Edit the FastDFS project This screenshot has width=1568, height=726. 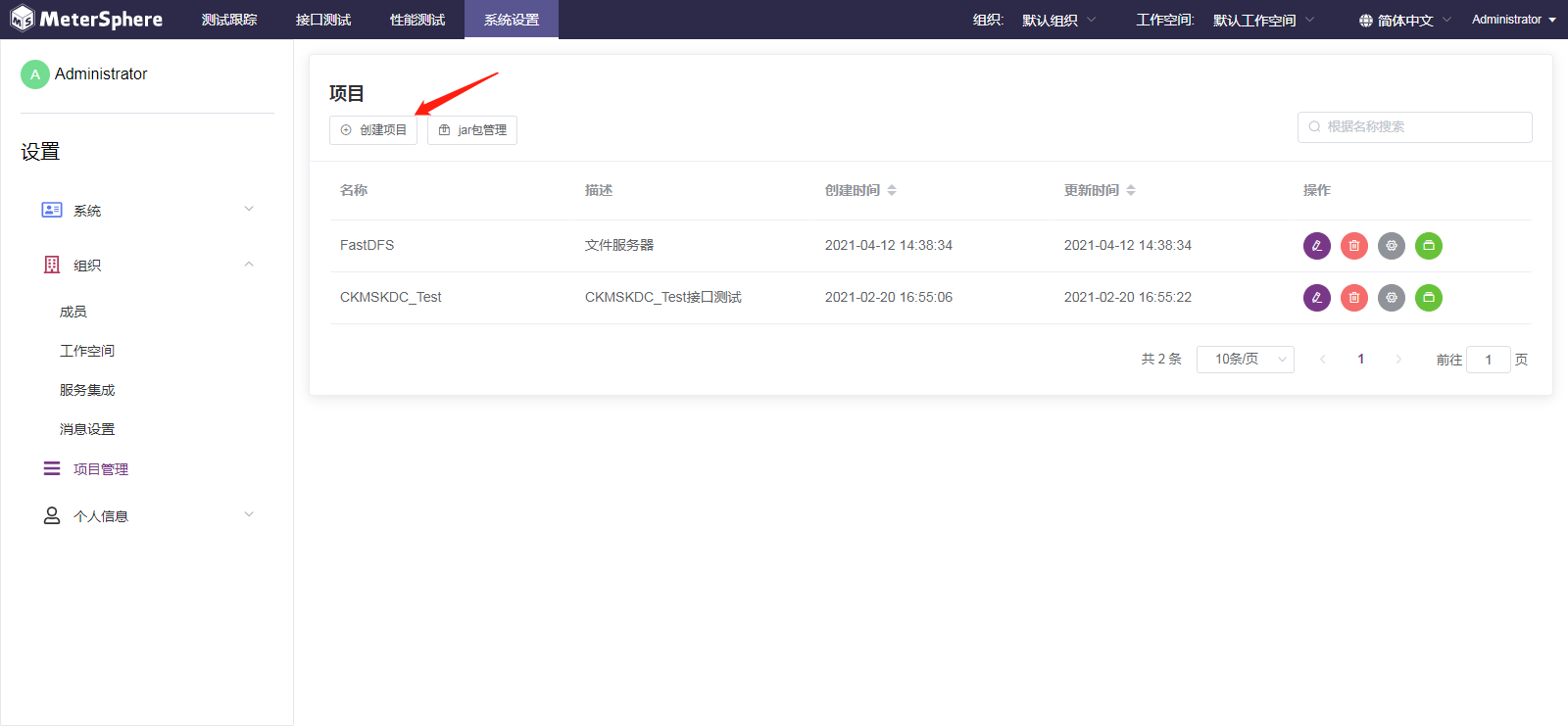click(1317, 246)
